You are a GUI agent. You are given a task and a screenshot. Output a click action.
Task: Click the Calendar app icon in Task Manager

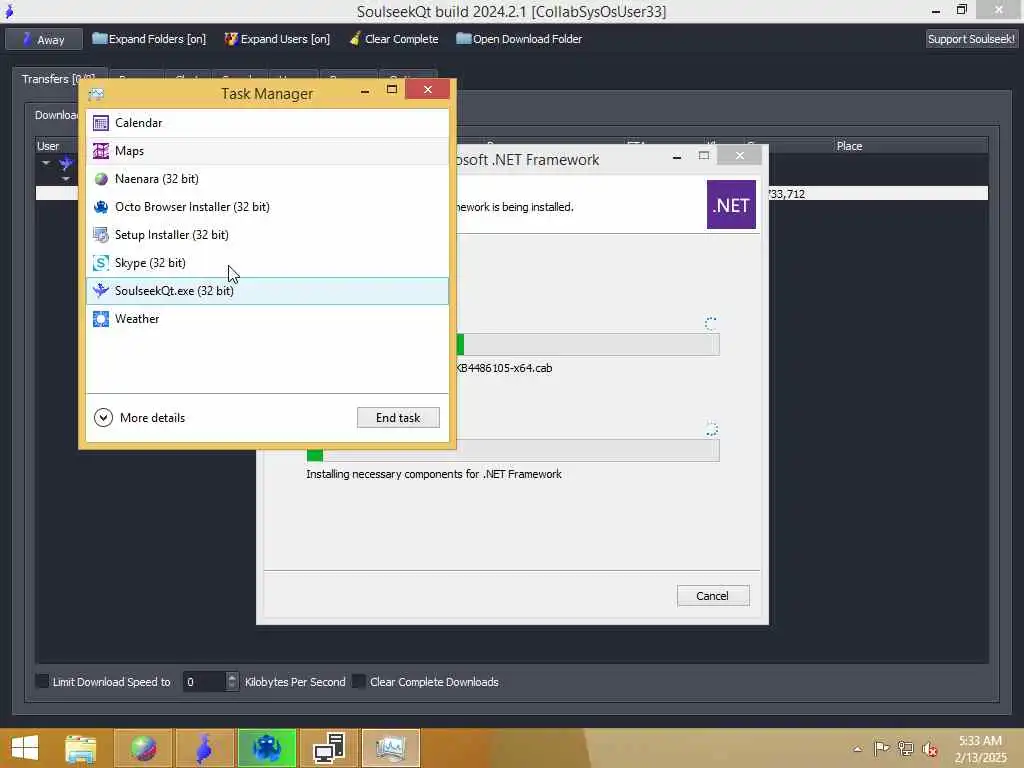click(x=101, y=123)
